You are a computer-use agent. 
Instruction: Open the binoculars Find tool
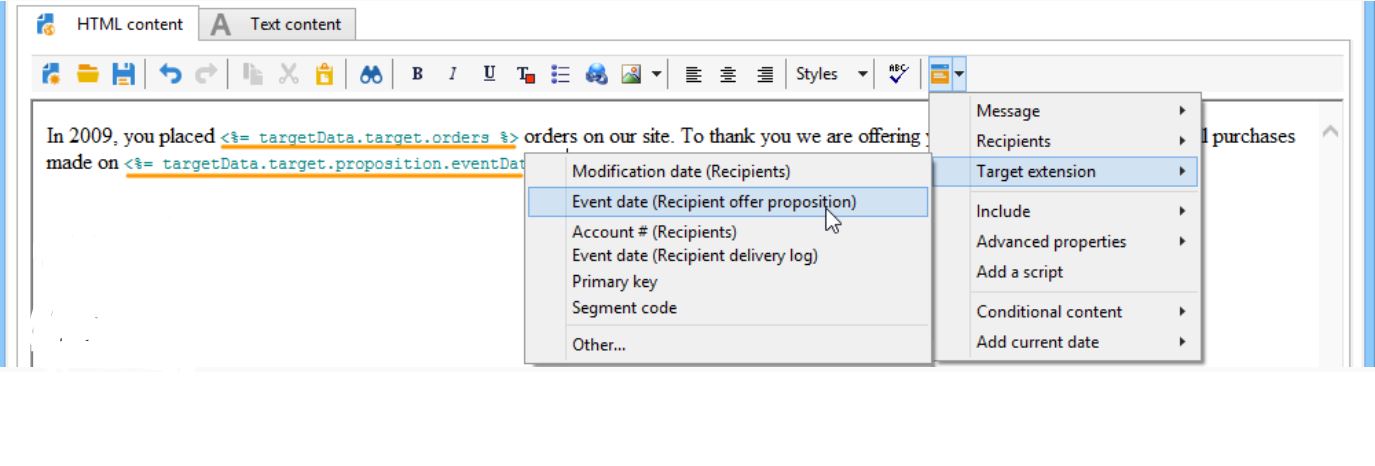coord(371,73)
